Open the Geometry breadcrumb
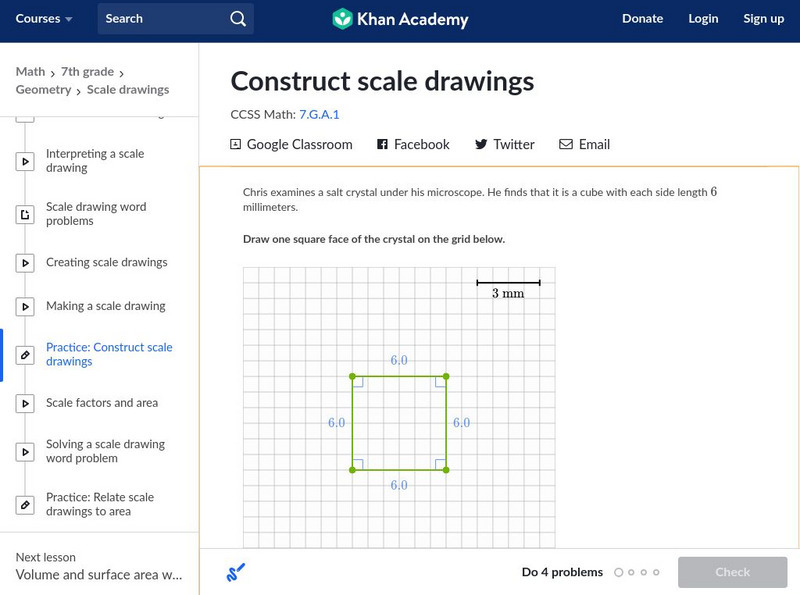This screenshot has height=595, width=800. (43, 89)
